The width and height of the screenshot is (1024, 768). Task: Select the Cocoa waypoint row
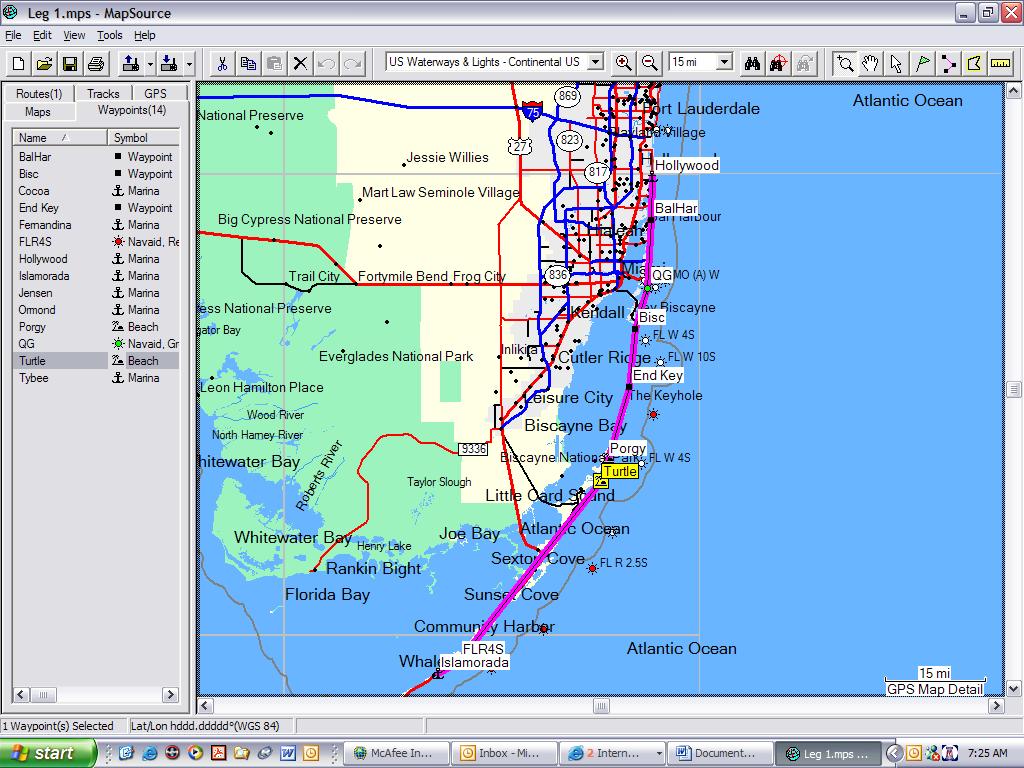[x=95, y=191]
